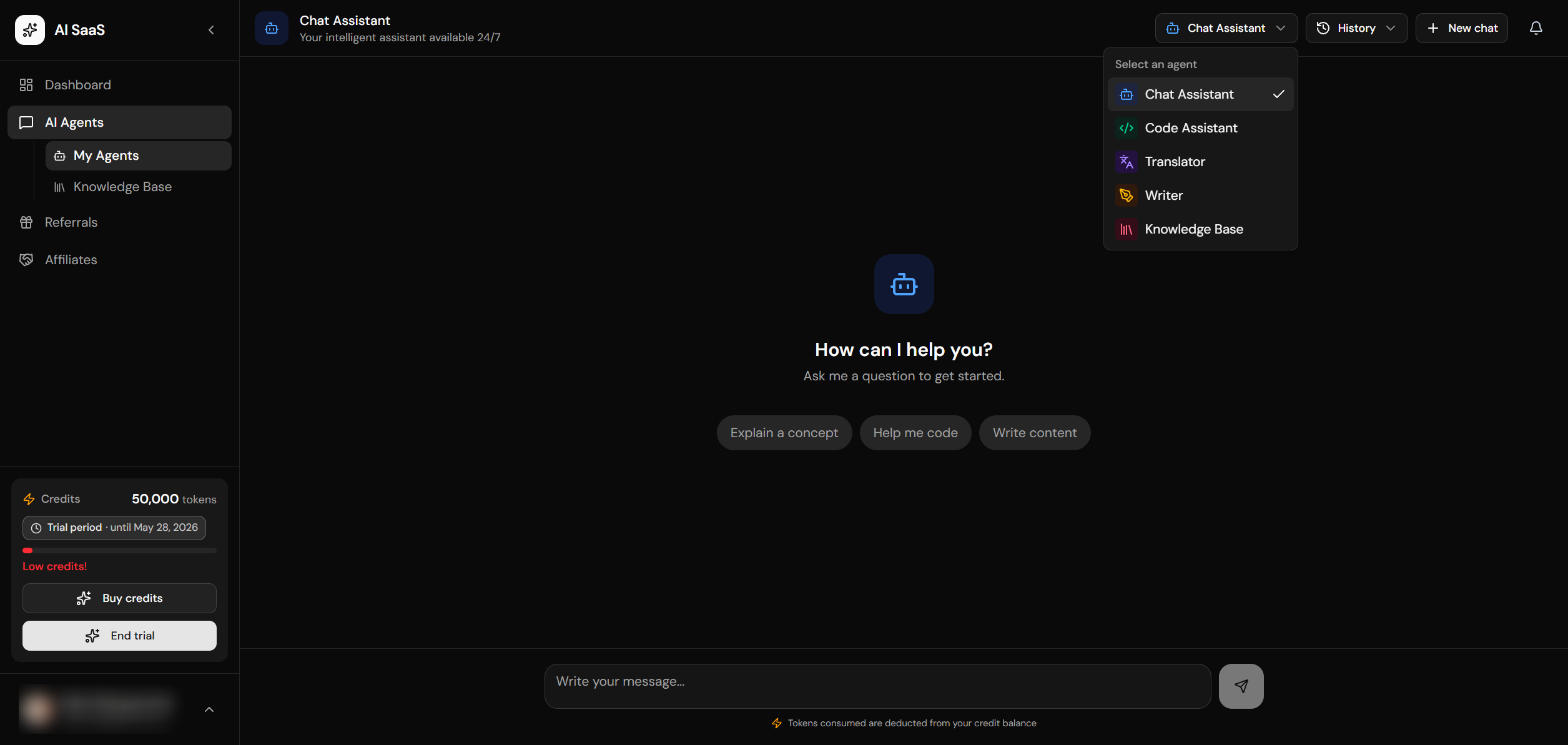
Task: Click the Referrals gift icon
Action: point(26,222)
